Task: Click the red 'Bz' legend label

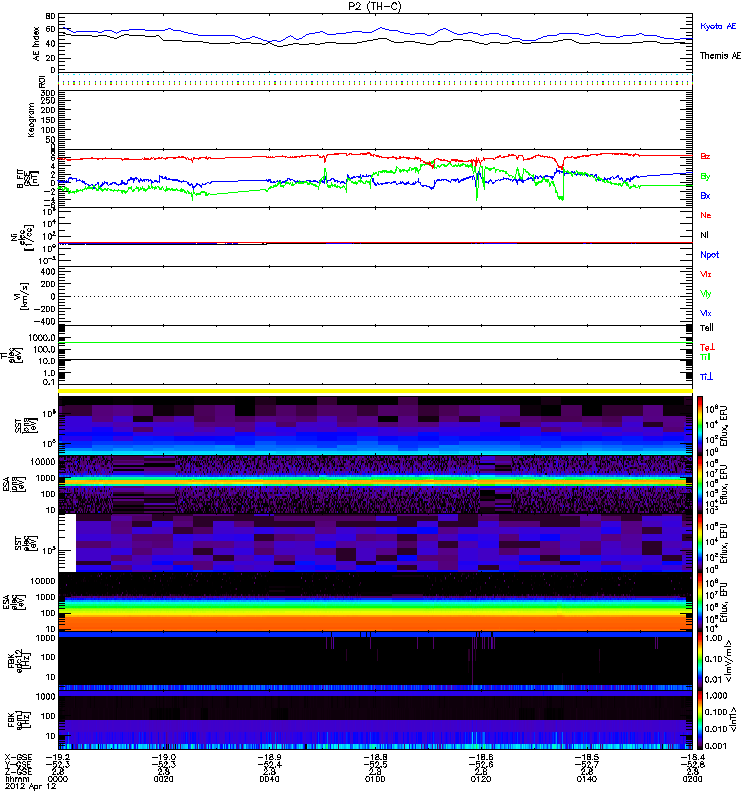Action: pos(705,156)
